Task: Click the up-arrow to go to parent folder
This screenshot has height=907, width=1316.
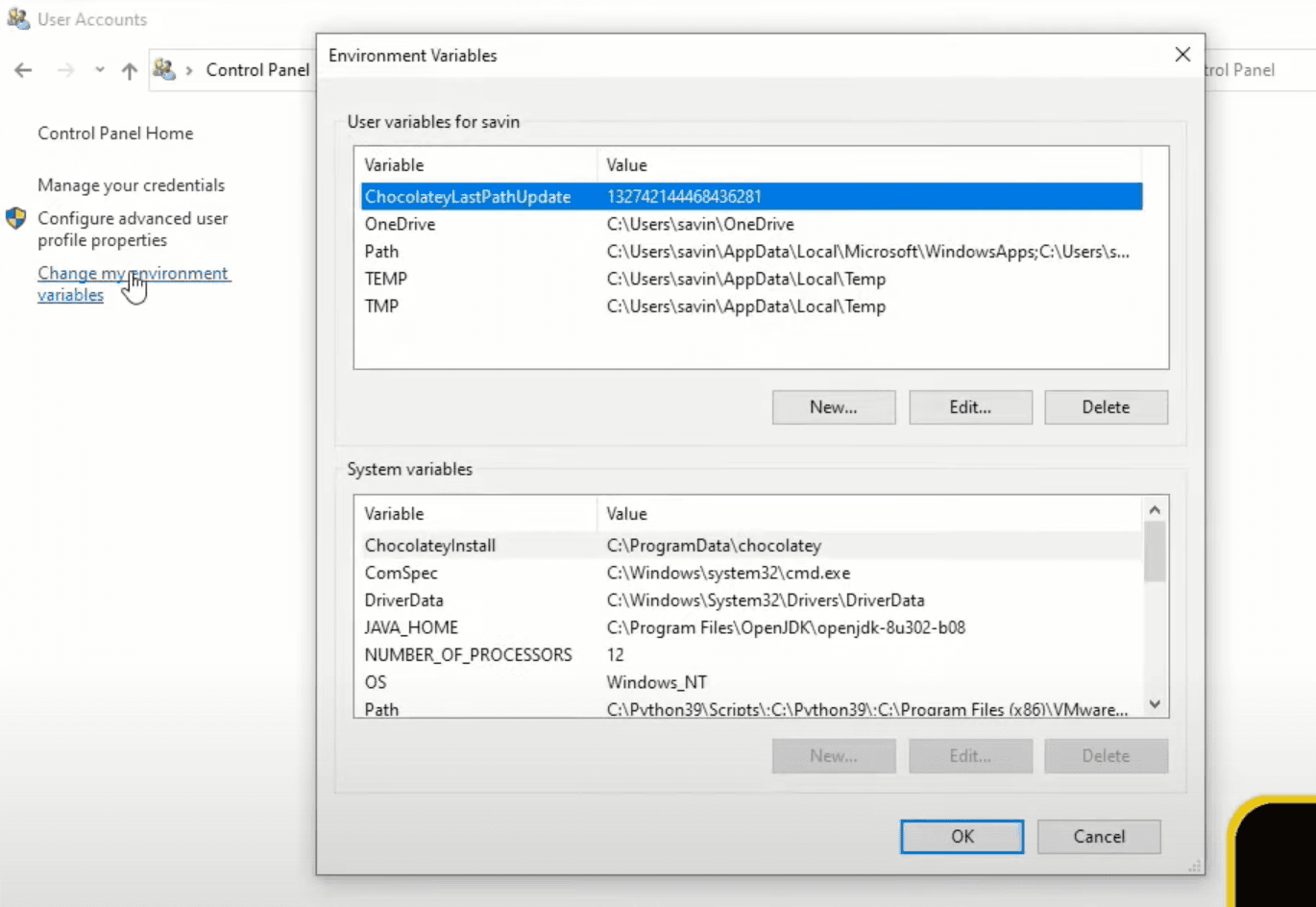Action: pyautogui.click(x=129, y=70)
